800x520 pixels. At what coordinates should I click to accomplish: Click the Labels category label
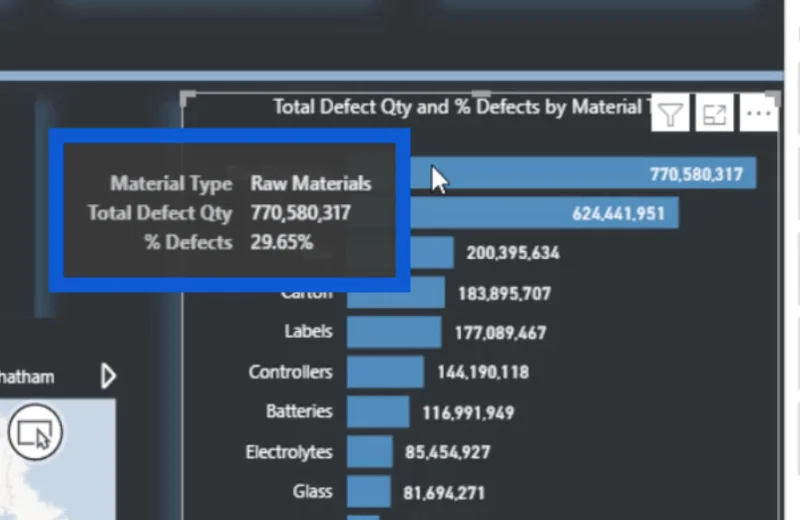(x=309, y=332)
